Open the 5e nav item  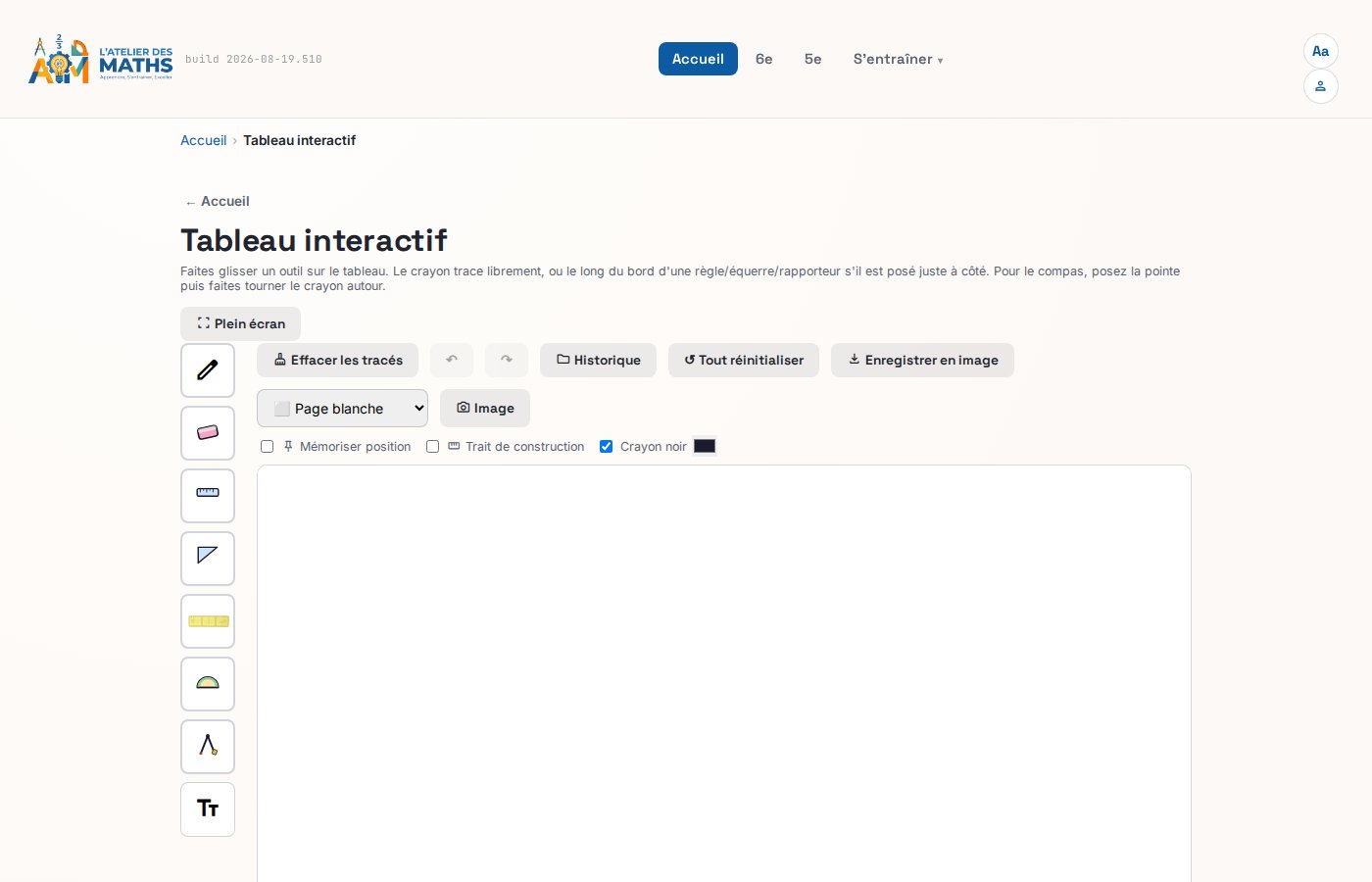813,59
